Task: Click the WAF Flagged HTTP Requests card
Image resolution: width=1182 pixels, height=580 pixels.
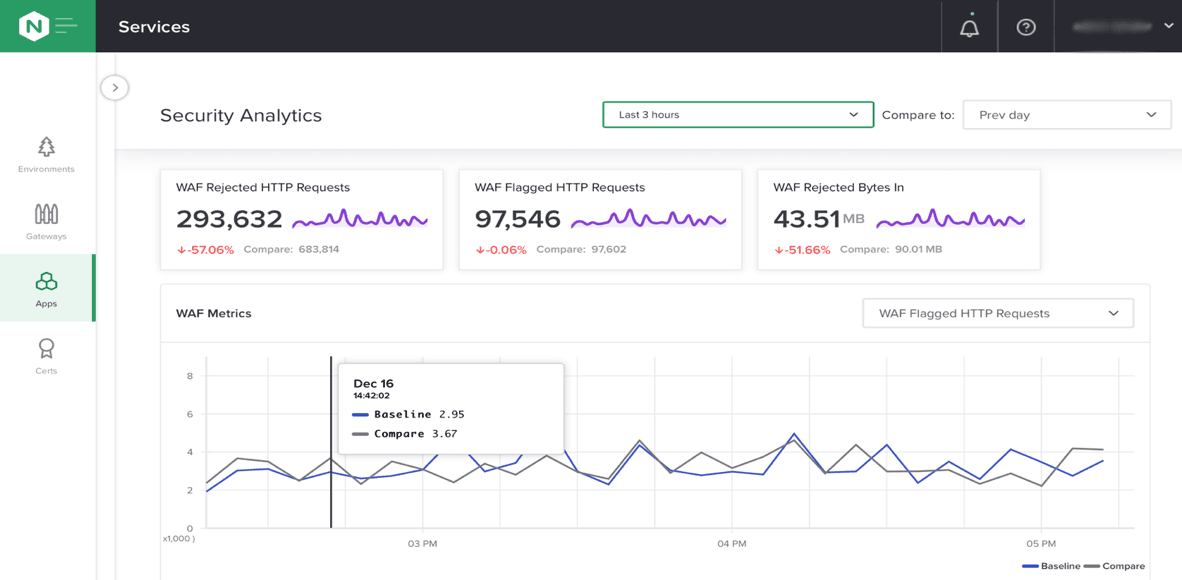Action: 600,219
